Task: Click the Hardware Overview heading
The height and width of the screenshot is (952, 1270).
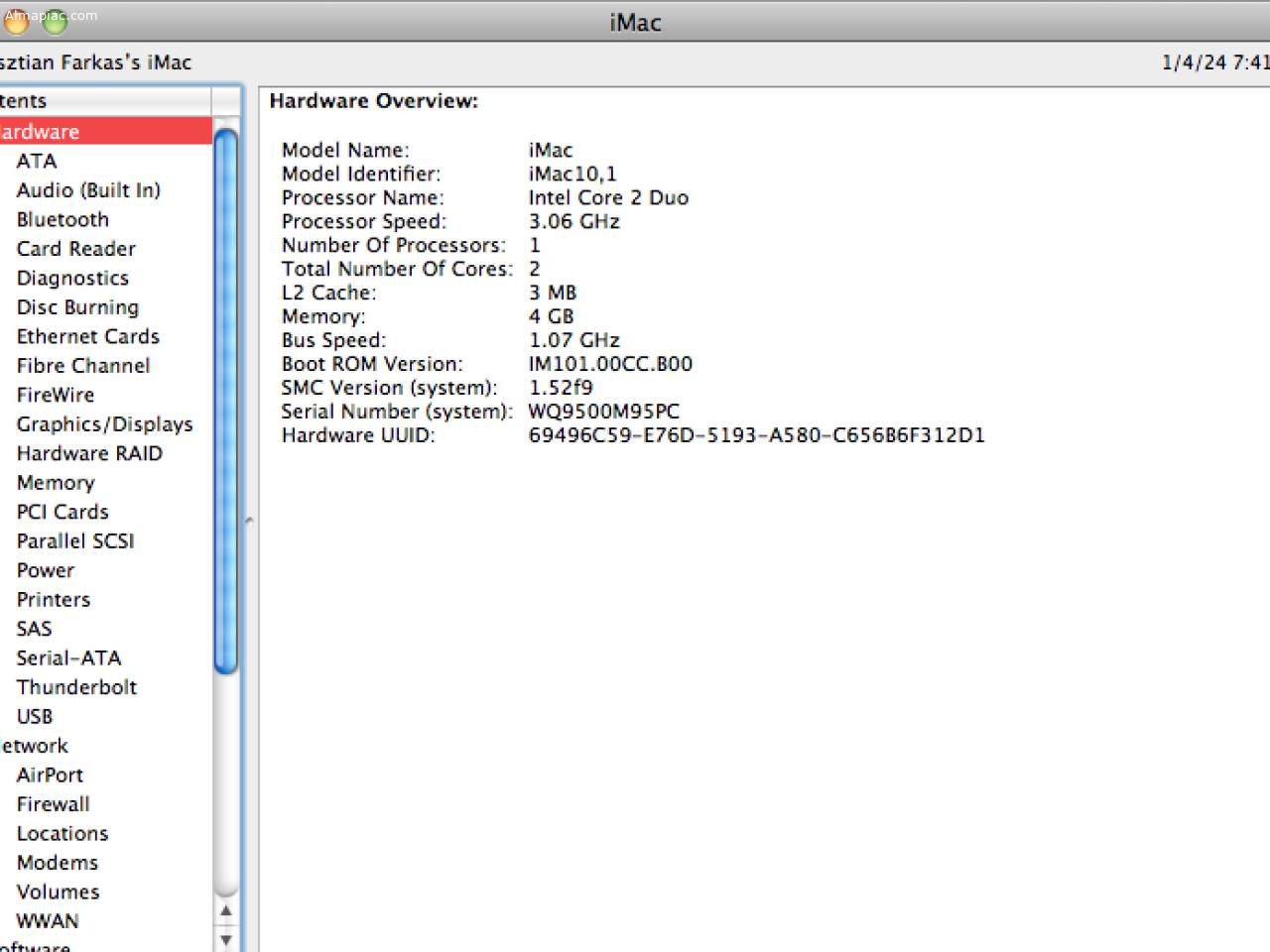Action: click(374, 101)
